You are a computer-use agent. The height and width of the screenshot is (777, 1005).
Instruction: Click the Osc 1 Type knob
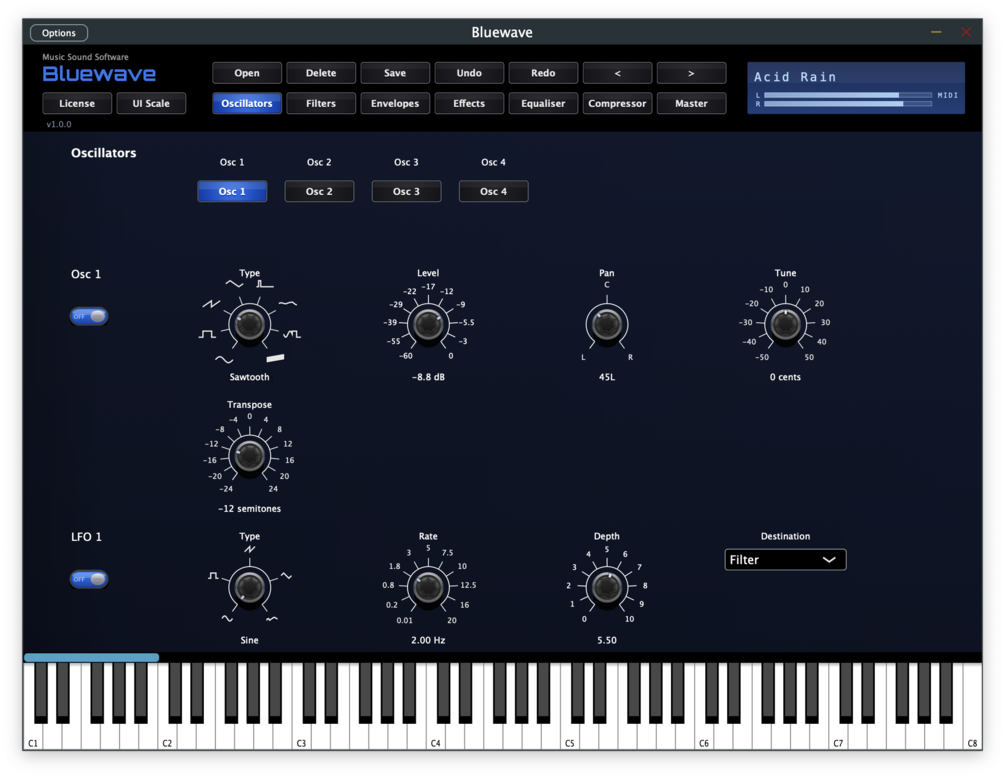249,324
